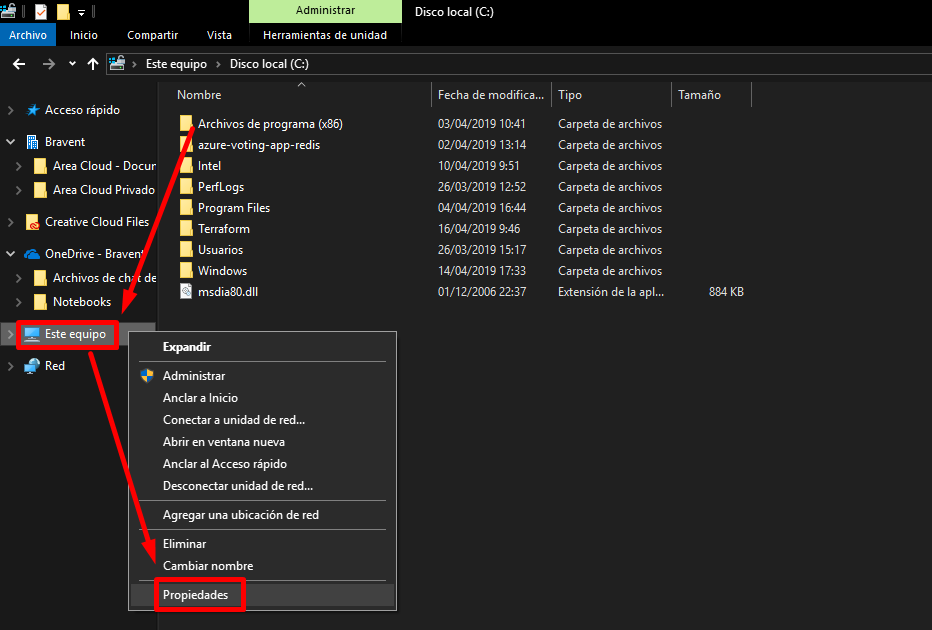Open the Herramientas de unidad tab
The height and width of the screenshot is (630, 932).
[x=325, y=35]
